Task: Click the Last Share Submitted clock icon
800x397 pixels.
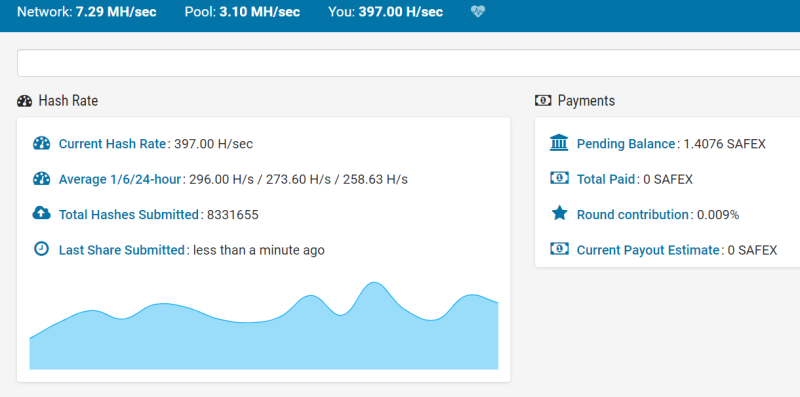Action: [x=41, y=249]
